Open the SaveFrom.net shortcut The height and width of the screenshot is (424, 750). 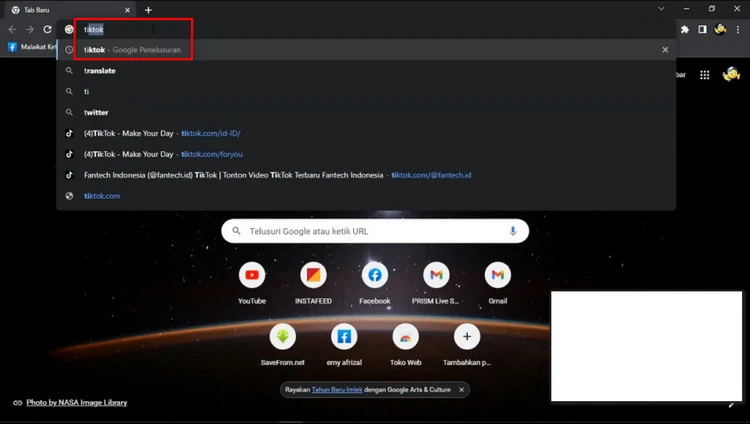pos(283,345)
